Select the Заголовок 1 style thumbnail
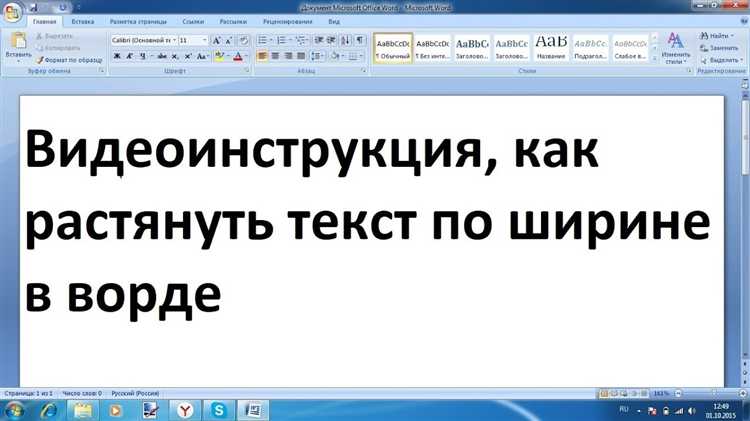 coord(472,48)
